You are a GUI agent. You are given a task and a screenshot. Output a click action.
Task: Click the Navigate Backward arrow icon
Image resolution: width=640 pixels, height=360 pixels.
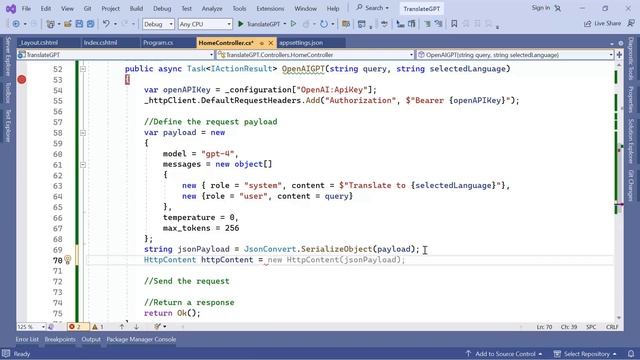tap(16, 24)
